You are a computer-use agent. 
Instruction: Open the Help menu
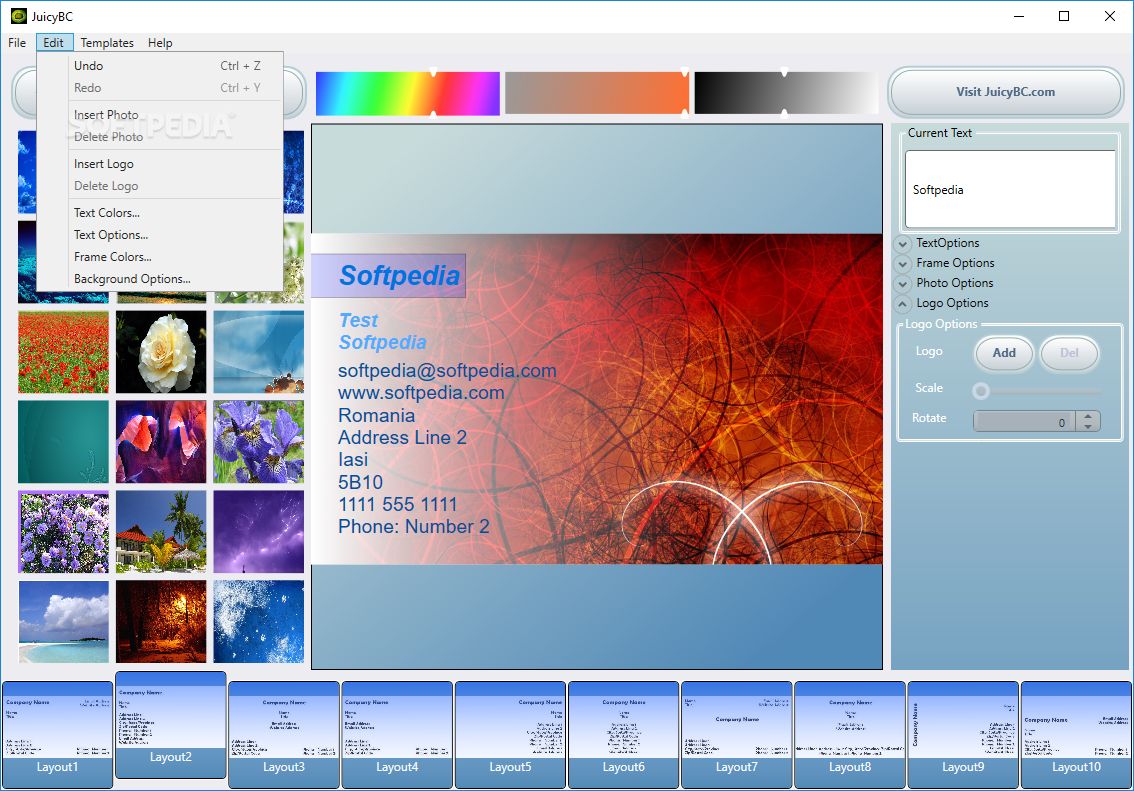click(160, 43)
